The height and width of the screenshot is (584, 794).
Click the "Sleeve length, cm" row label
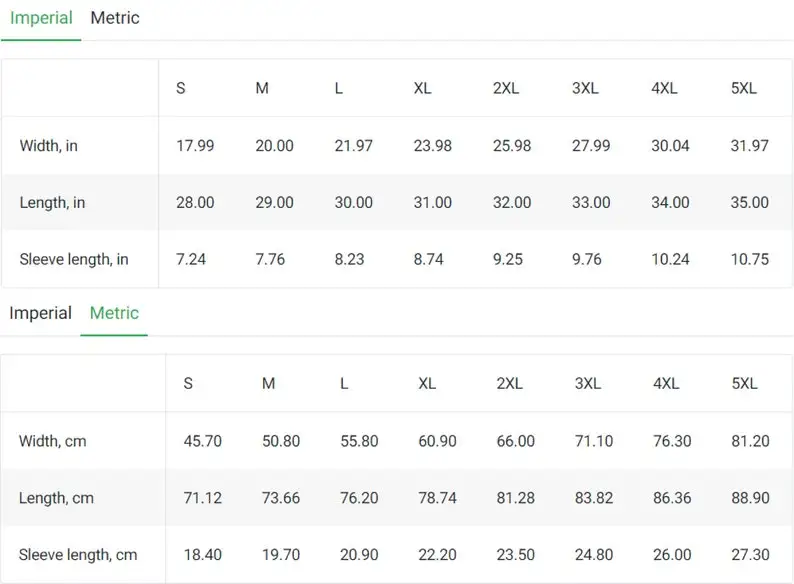click(x=78, y=555)
